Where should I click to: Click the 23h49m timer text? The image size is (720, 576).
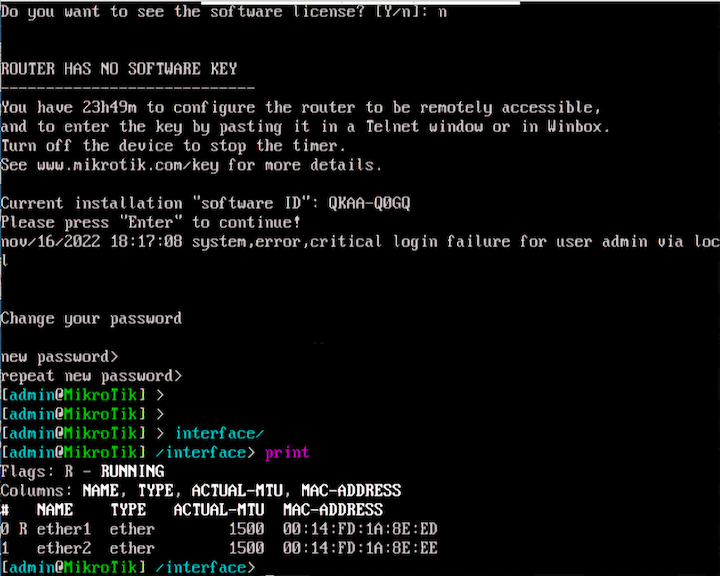point(109,107)
